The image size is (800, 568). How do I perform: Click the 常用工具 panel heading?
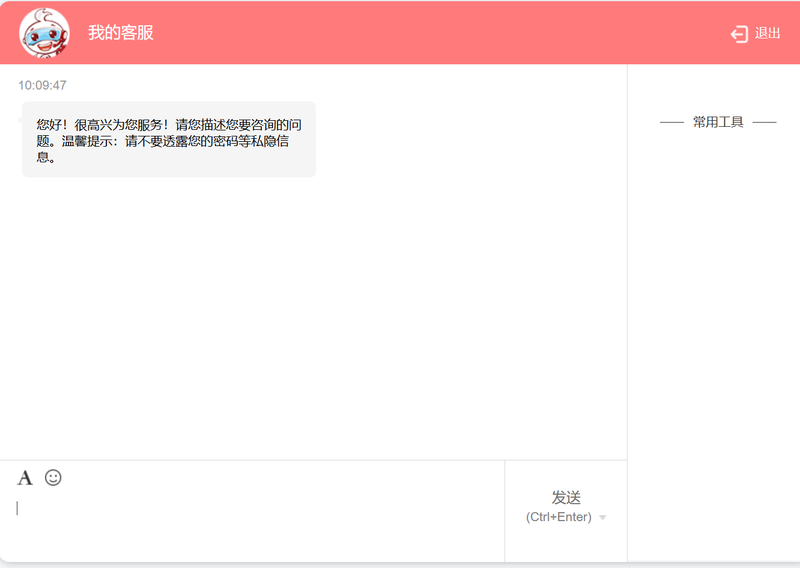[718, 122]
